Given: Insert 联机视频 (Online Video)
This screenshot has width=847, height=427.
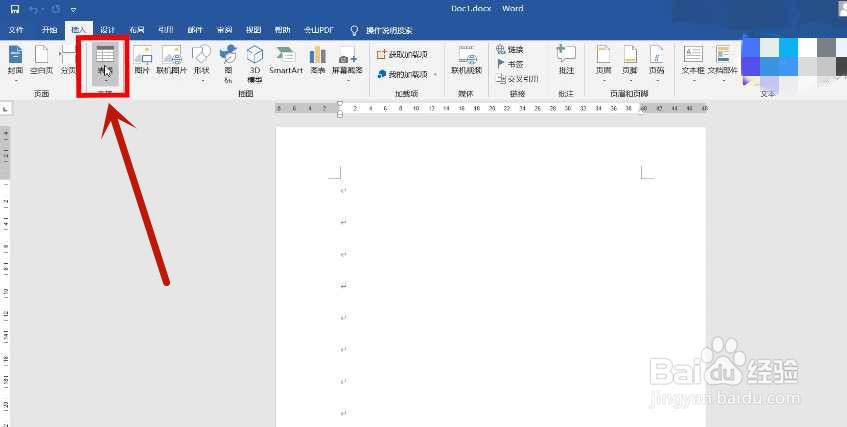Looking at the screenshot, I should (467, 61).
